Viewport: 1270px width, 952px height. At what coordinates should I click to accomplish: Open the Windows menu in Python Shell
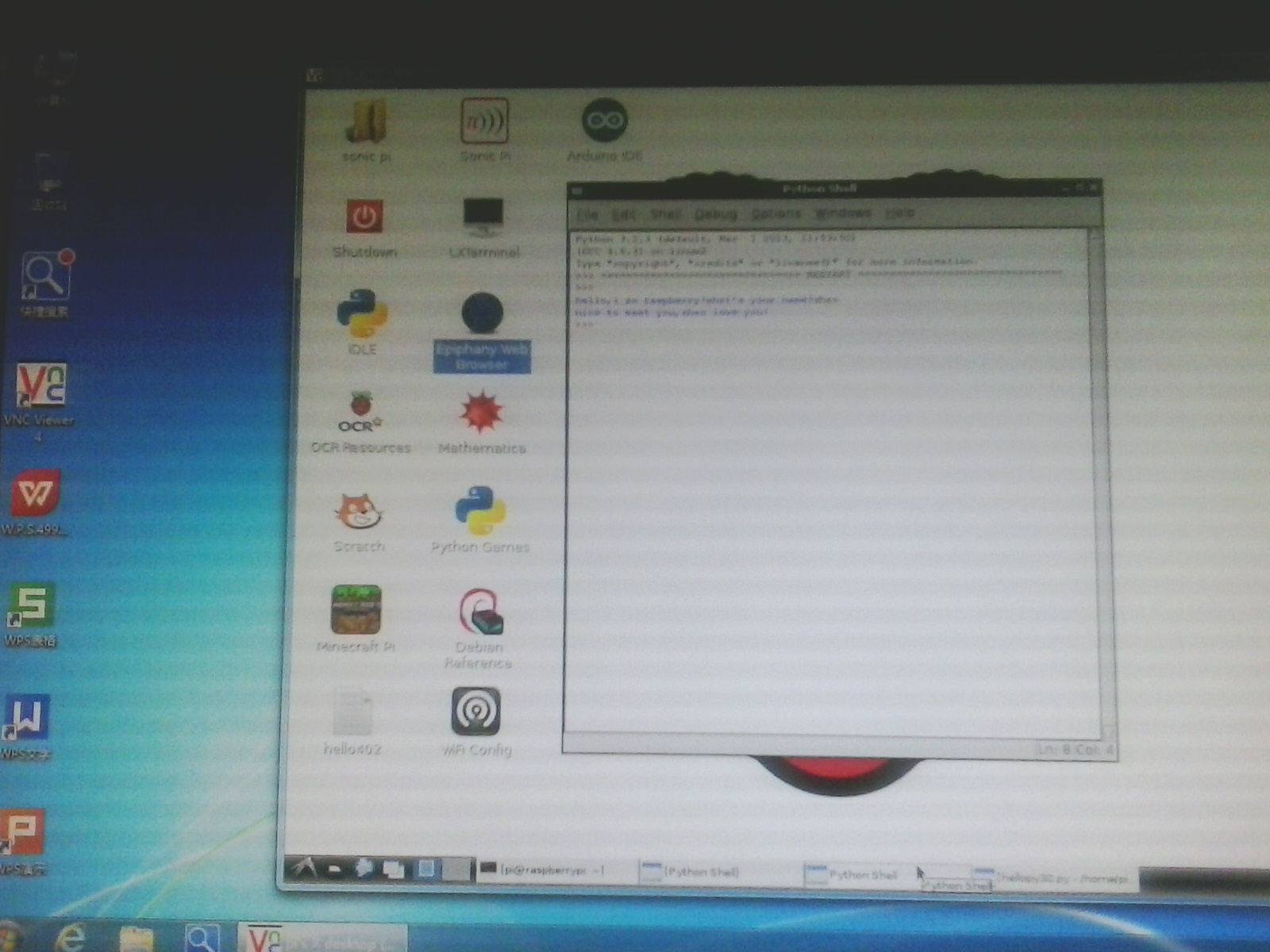[843, 213]
